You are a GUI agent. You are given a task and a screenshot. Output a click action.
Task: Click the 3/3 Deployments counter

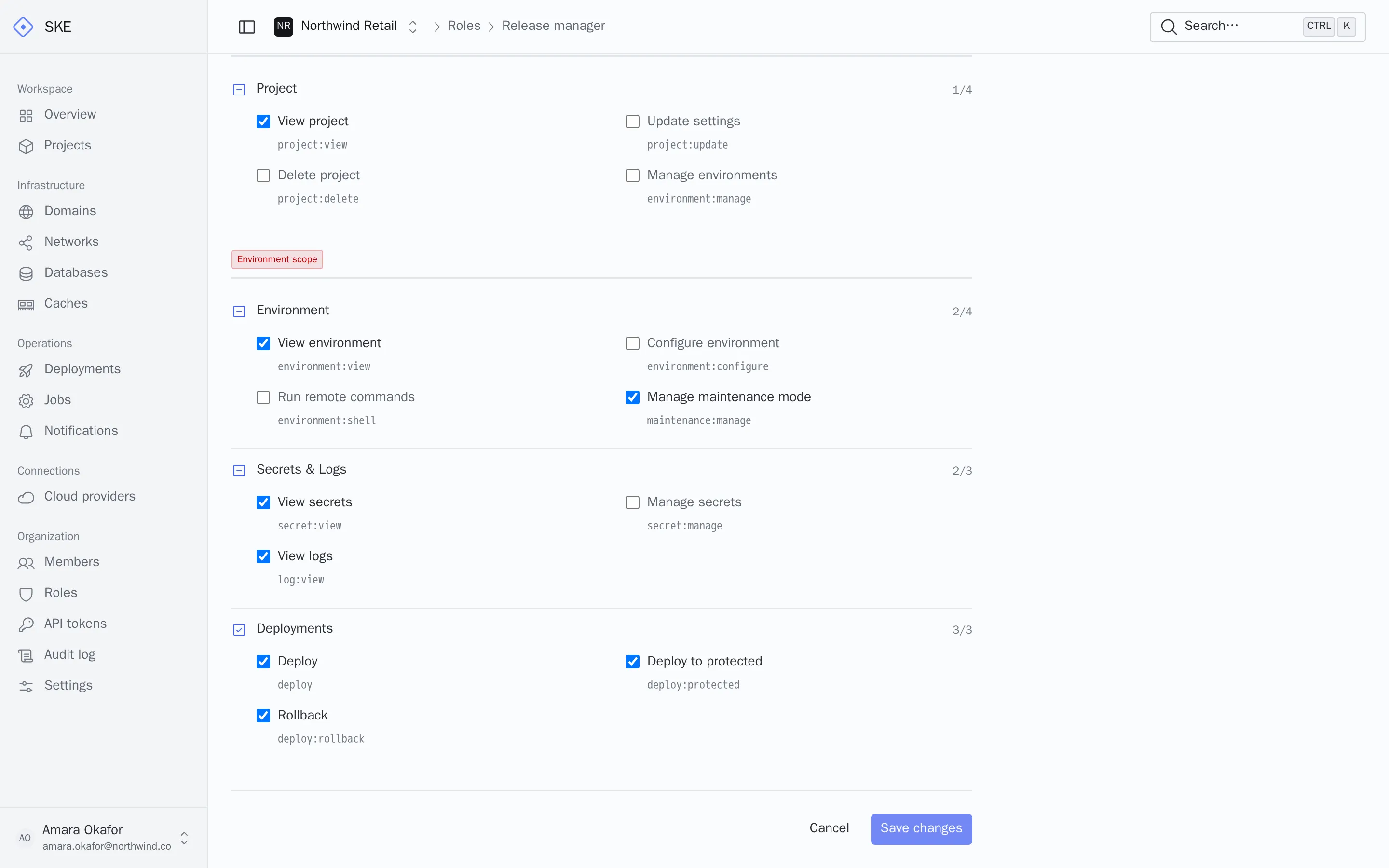click(962, 630)
